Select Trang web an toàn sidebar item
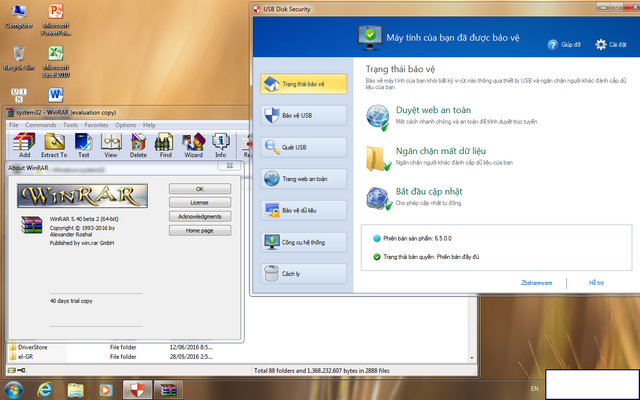640x400 pixels. (303, 179)
